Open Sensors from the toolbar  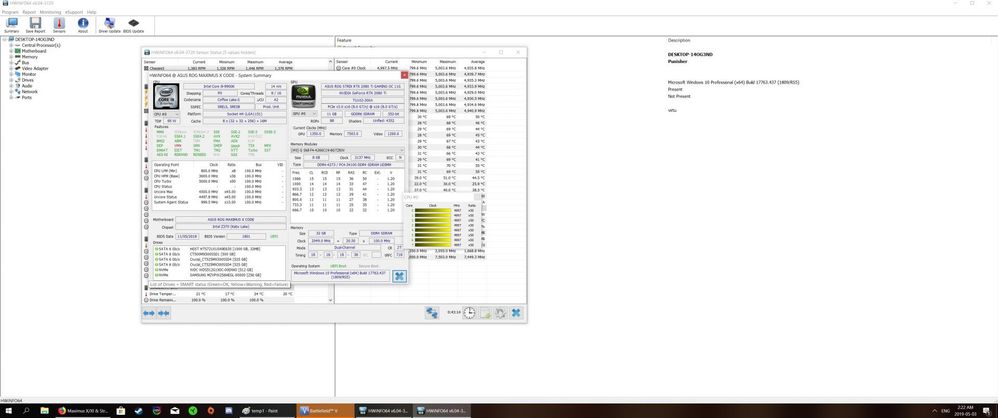click(59, 25)
